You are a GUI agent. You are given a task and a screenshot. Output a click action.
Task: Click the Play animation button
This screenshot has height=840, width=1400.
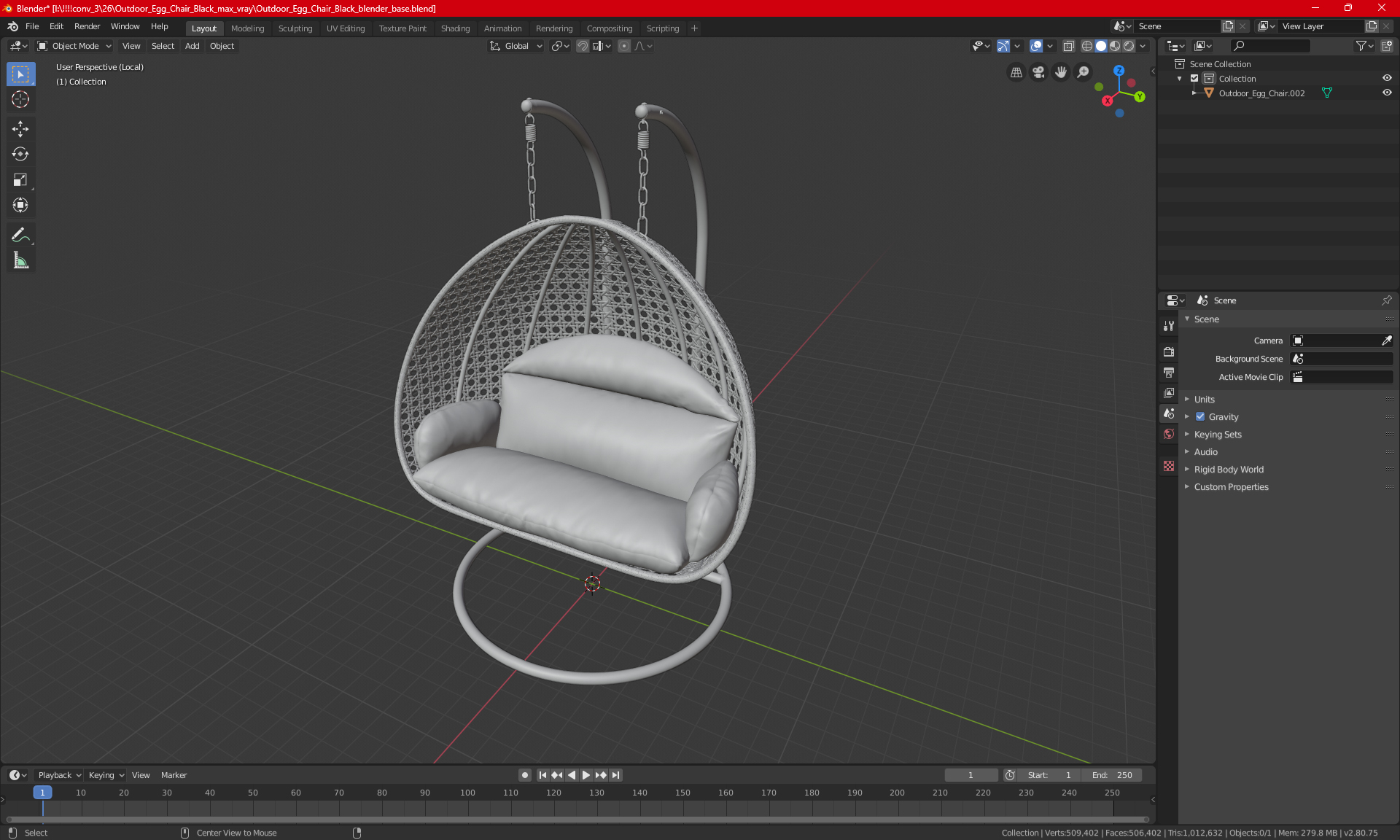pos(586,775)
